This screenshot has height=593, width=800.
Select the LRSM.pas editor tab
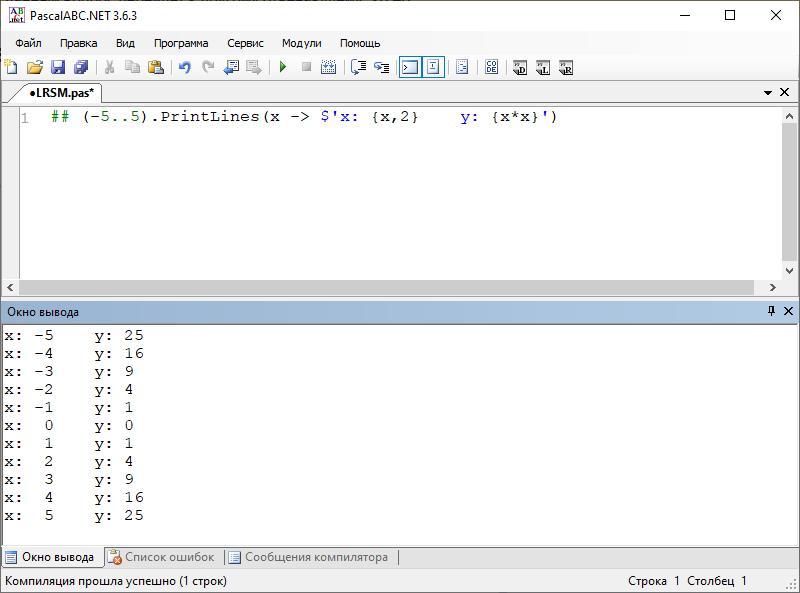click(61, 93)
